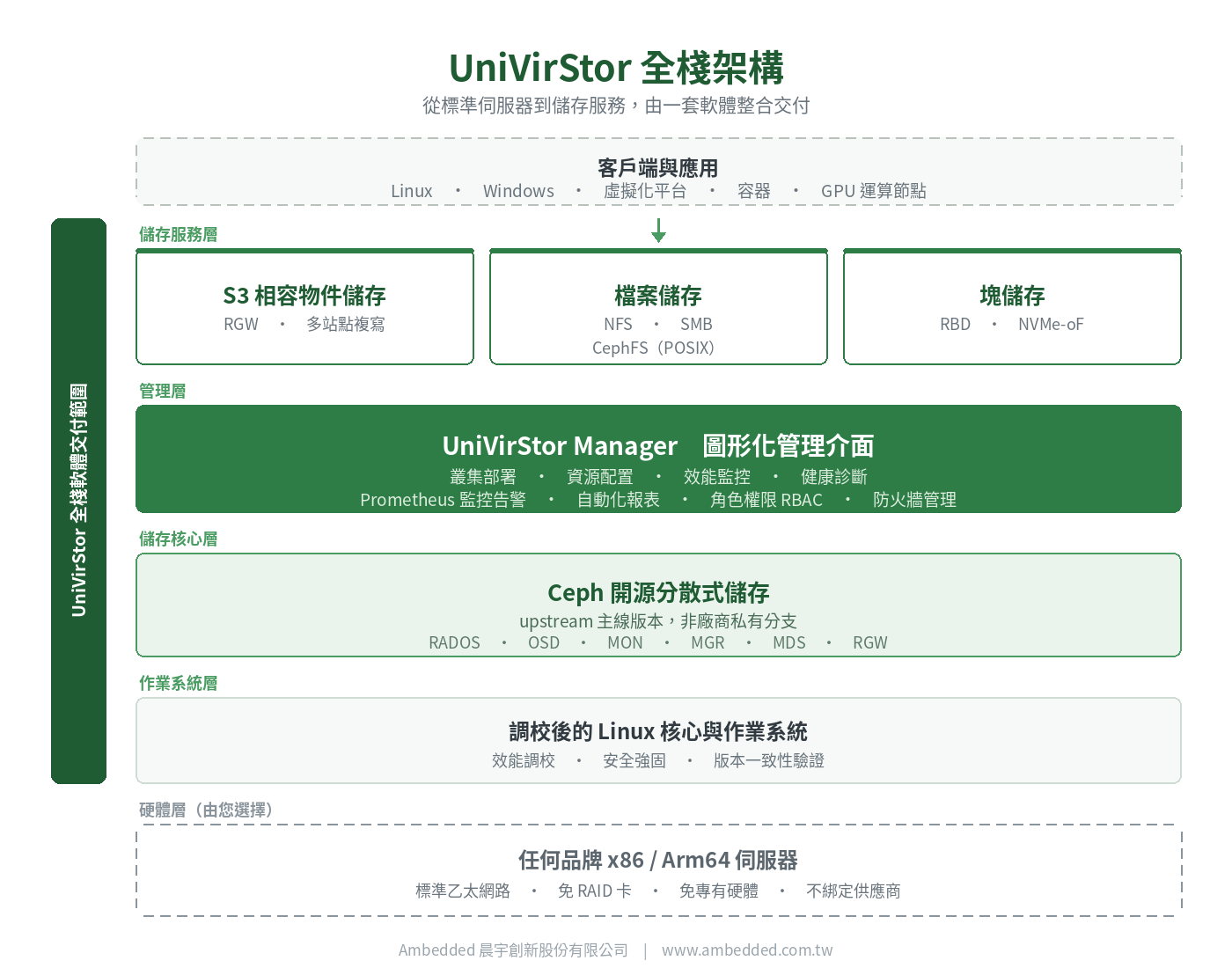Viewport: 1232px width, 968px height.
Task: Click '任何品牌 x86 / Arm64 伺服器' heading
Action: click(x=658, y=860)
